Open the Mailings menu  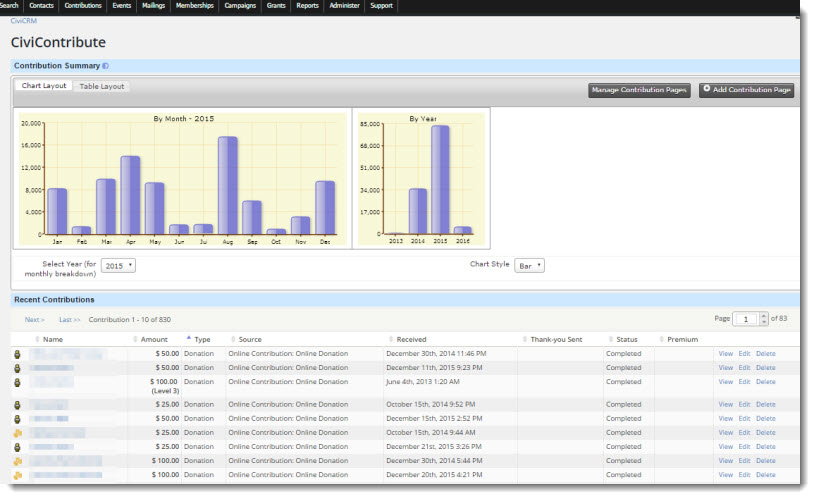point(153,6)
